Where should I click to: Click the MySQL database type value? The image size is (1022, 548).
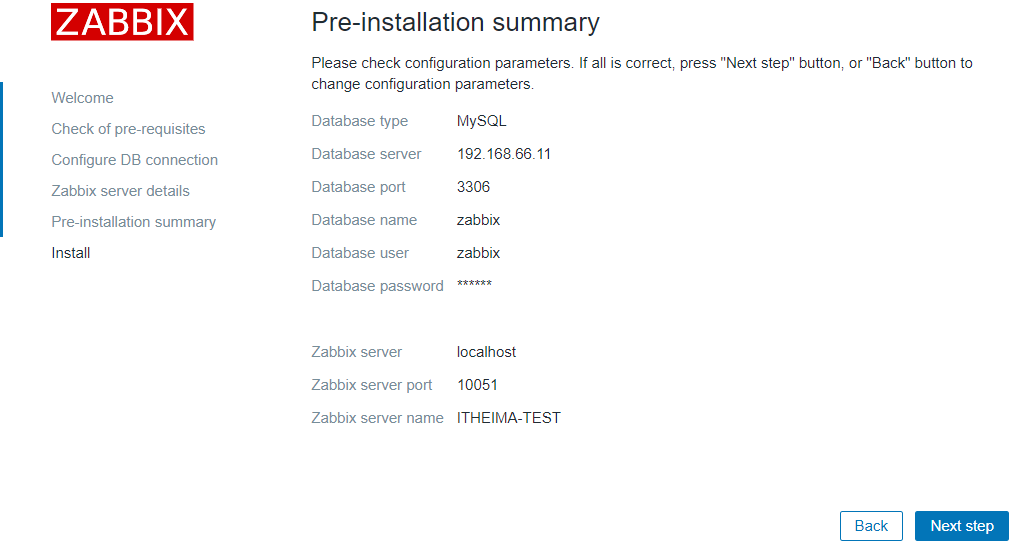click(x=481, y=121)
